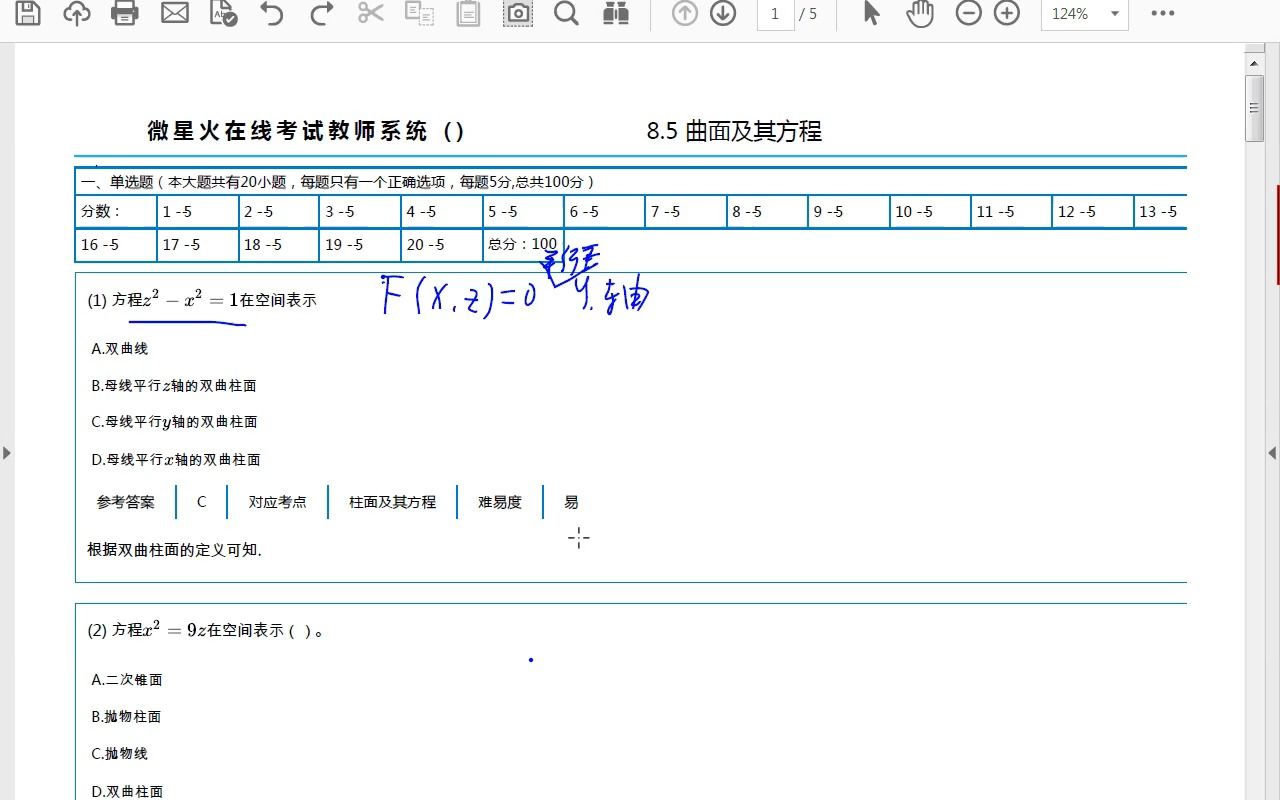Image resolution: width=1280 pixels, height=800 pixels.
Task: Click the '柱面及其方程' cell
Action: click(x=392, y=502)
